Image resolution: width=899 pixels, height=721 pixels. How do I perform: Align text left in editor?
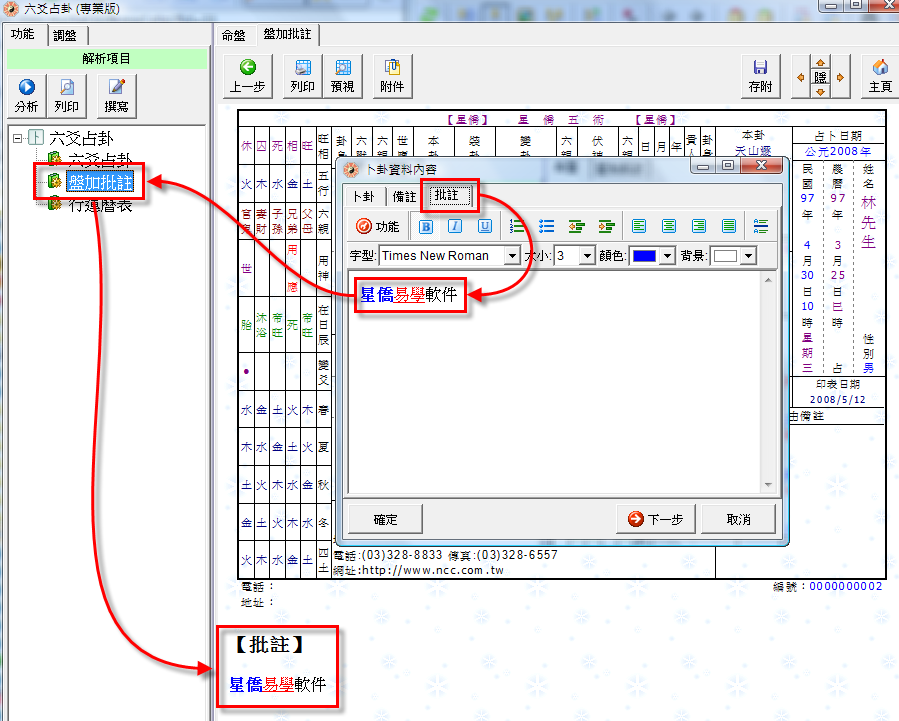click(639, 226)
